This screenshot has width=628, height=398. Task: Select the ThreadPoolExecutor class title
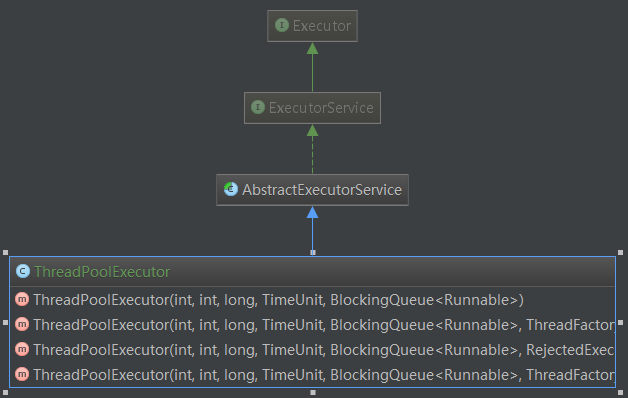click(102, 272)
